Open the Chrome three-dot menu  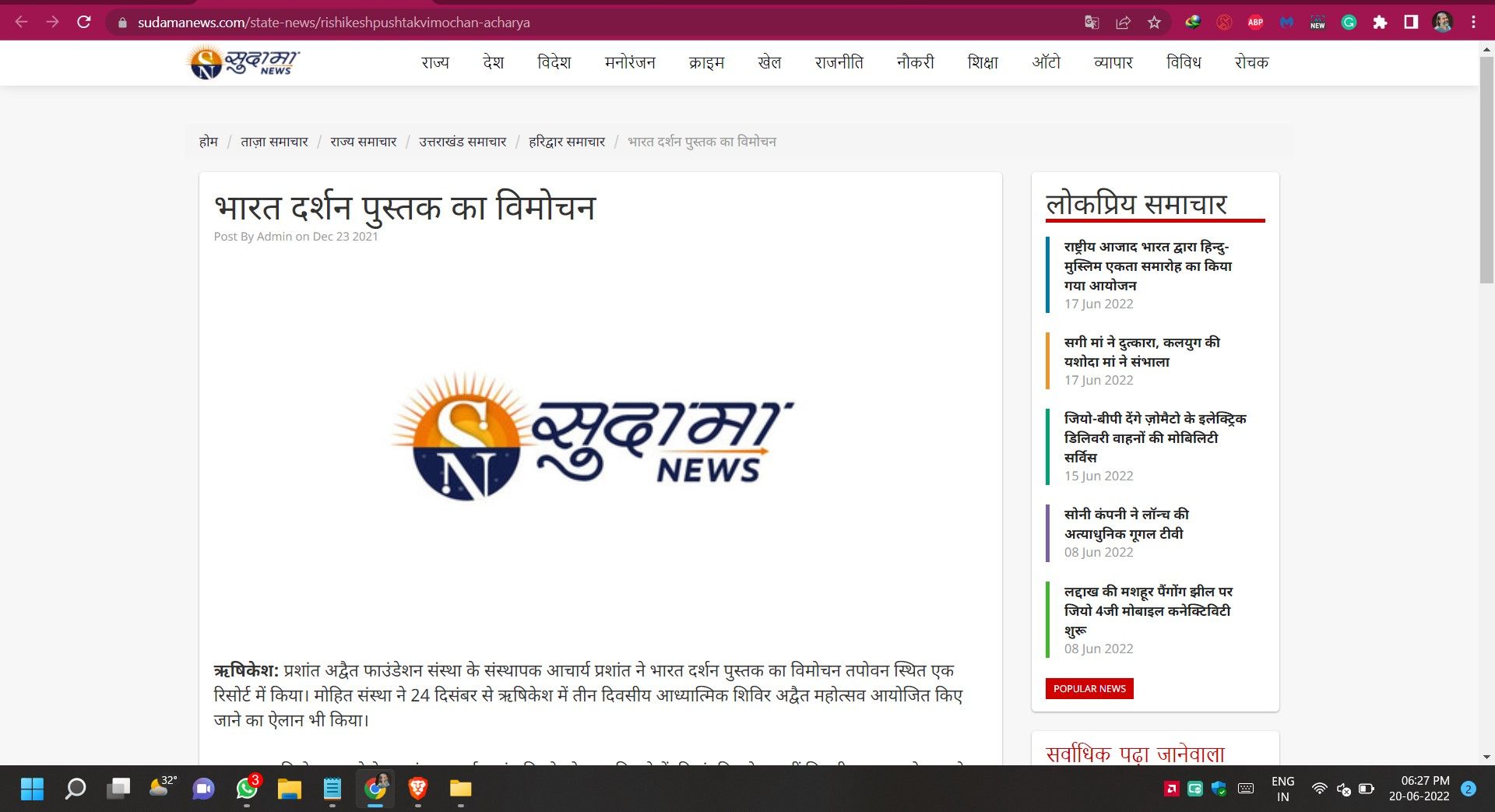[x=1473, y=23]
